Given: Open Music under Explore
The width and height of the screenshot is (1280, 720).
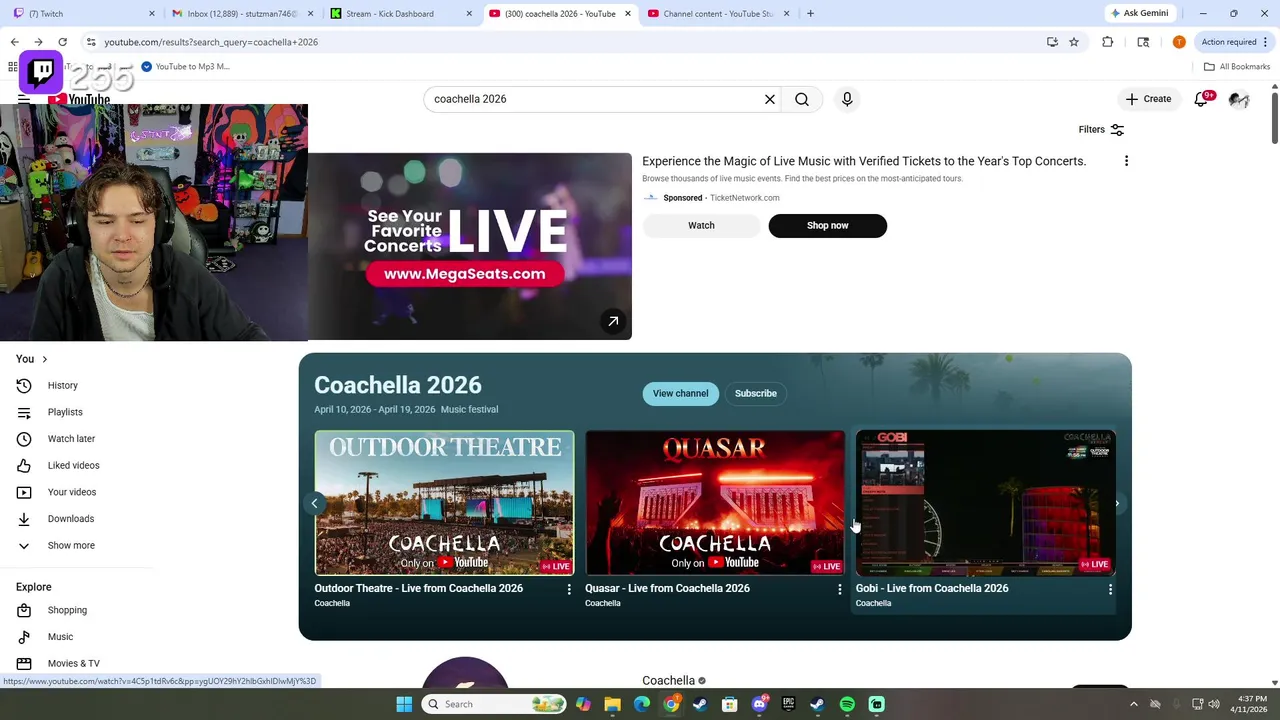Looking at the screenshot, I should coord(60,637).
